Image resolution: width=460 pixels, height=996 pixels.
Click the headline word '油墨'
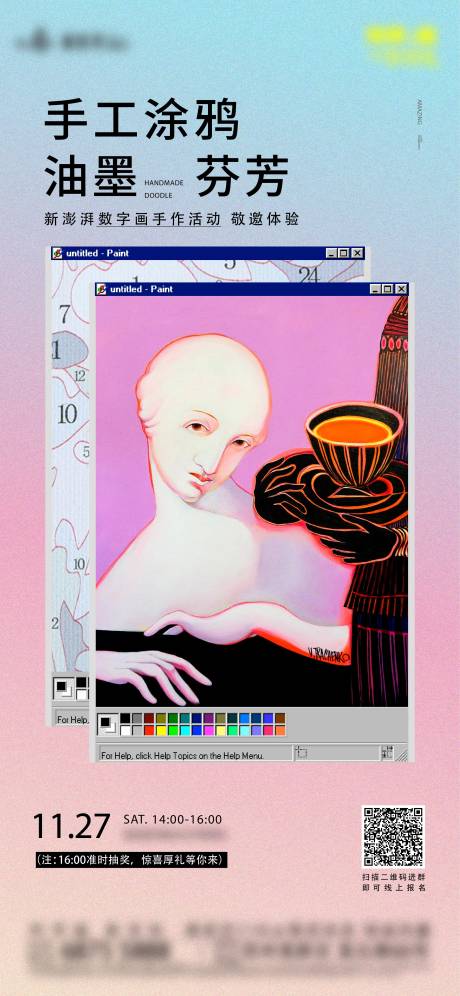[x=90, y=175]
